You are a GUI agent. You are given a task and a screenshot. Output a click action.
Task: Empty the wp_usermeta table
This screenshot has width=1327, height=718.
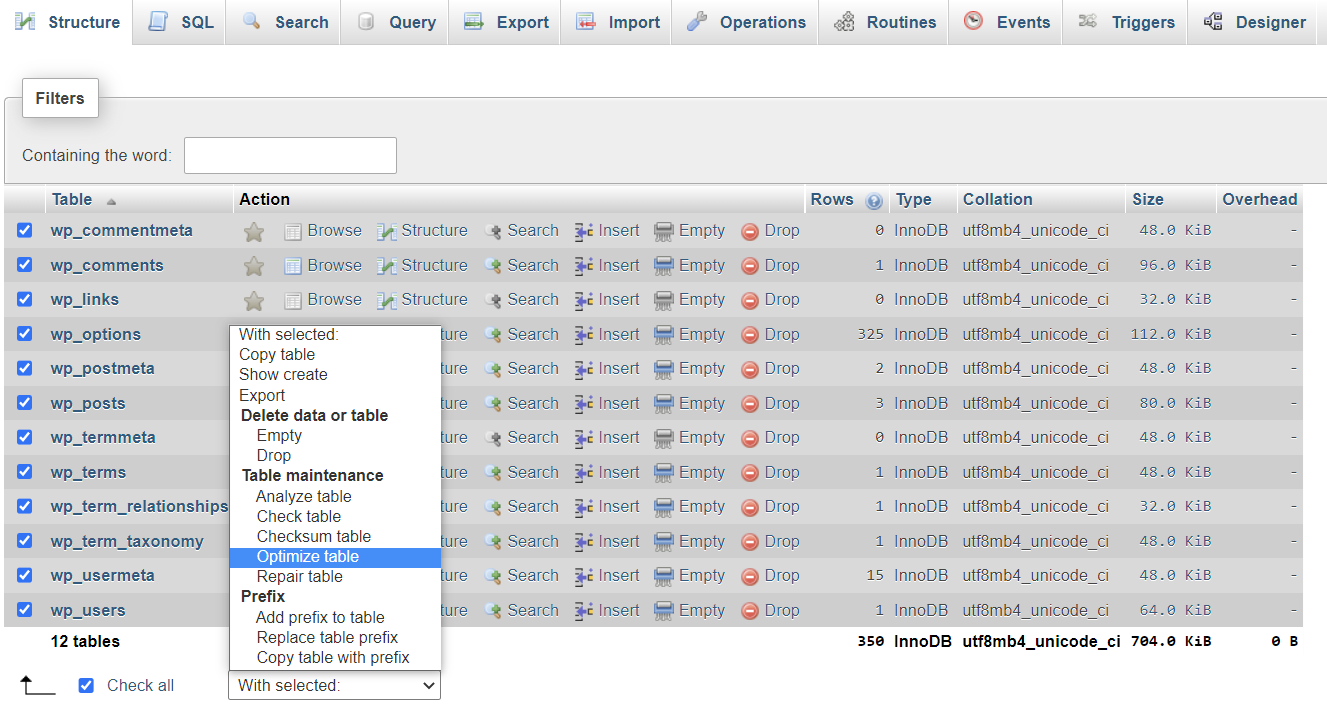[x=700, y=575]
